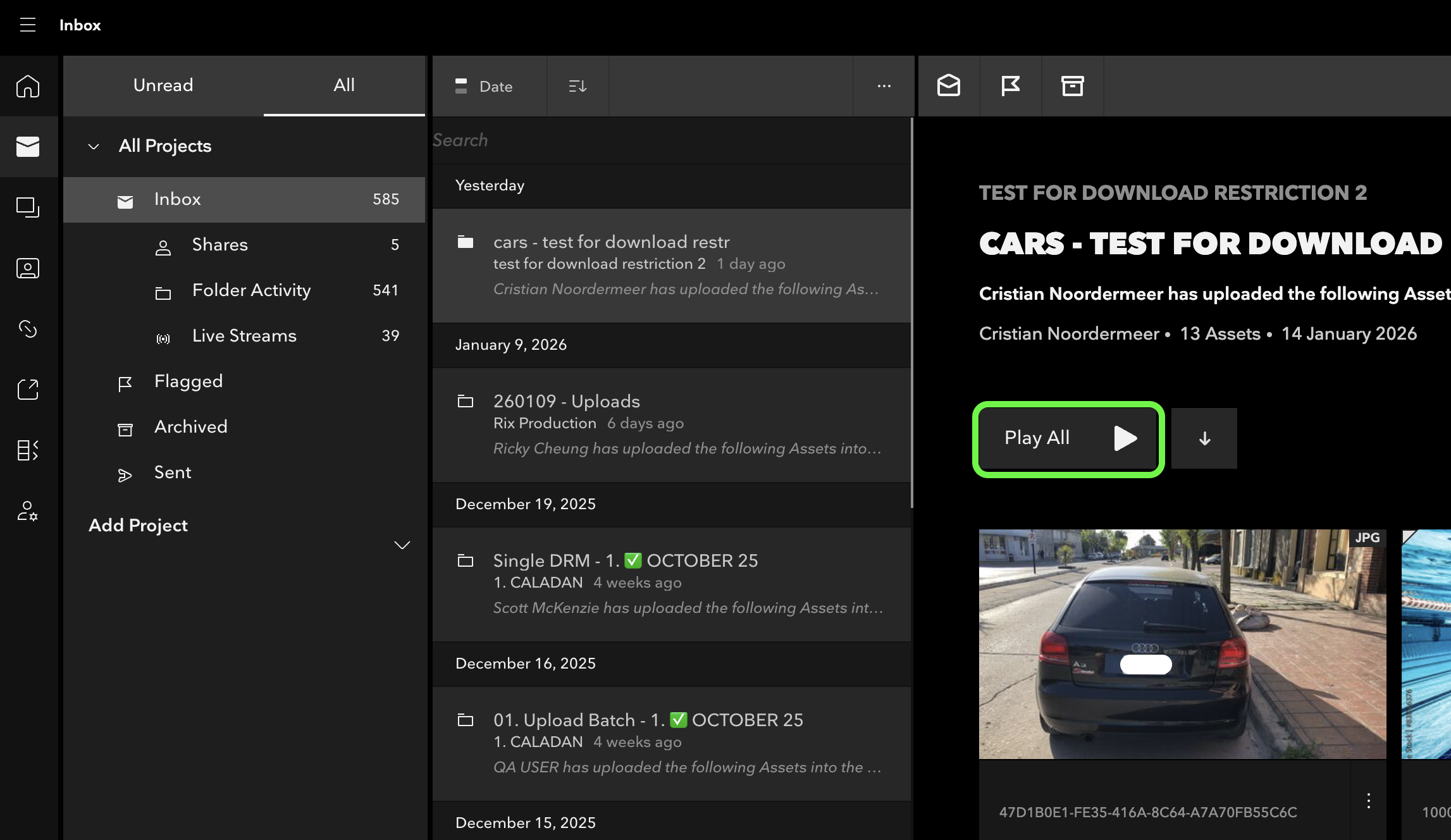Viewport: 1451px width, 840px height.
Task: Open the three-dot more options menu
Action: click(884, 86)
